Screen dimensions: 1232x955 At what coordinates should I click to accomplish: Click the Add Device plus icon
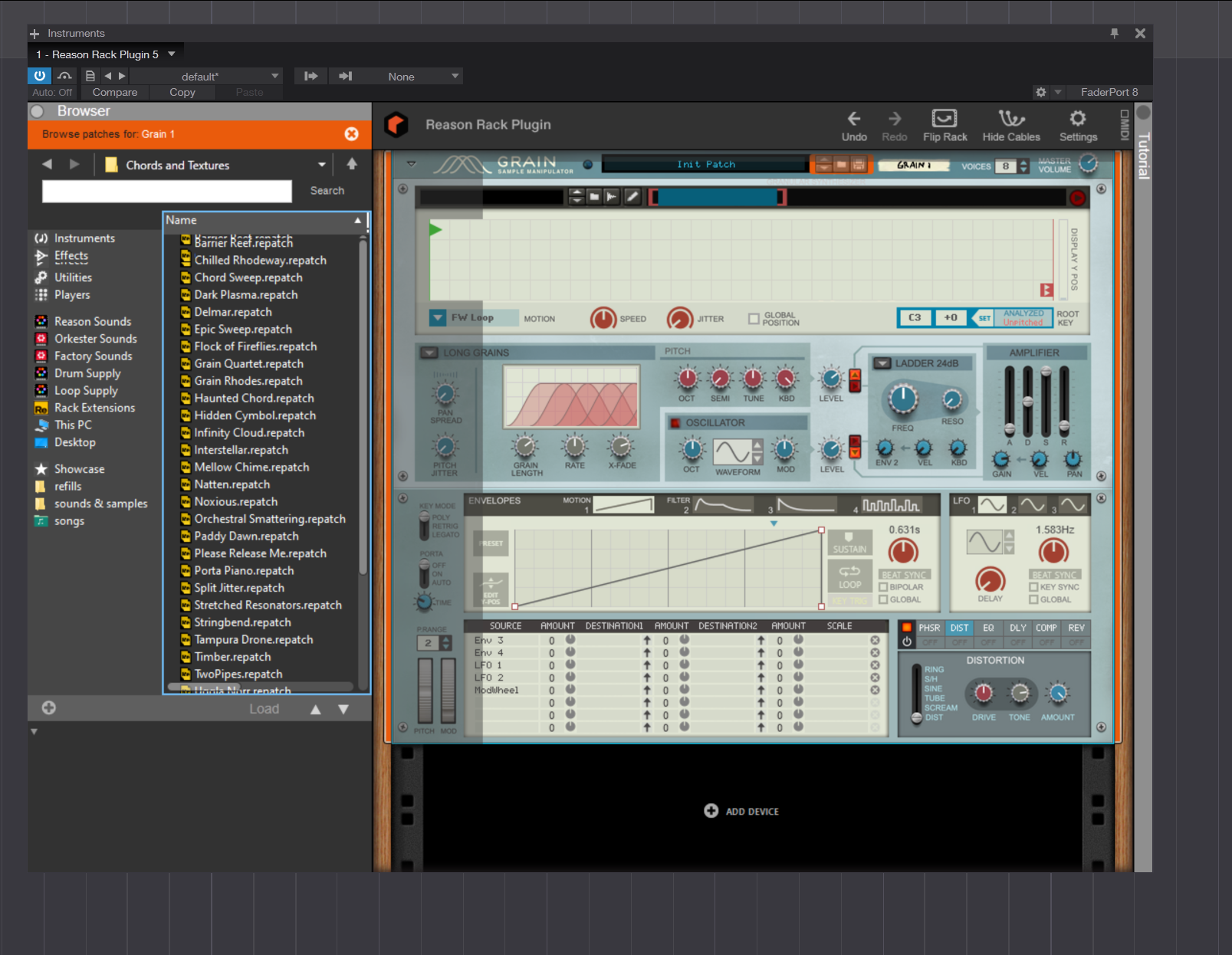click(x=711, y=811)
